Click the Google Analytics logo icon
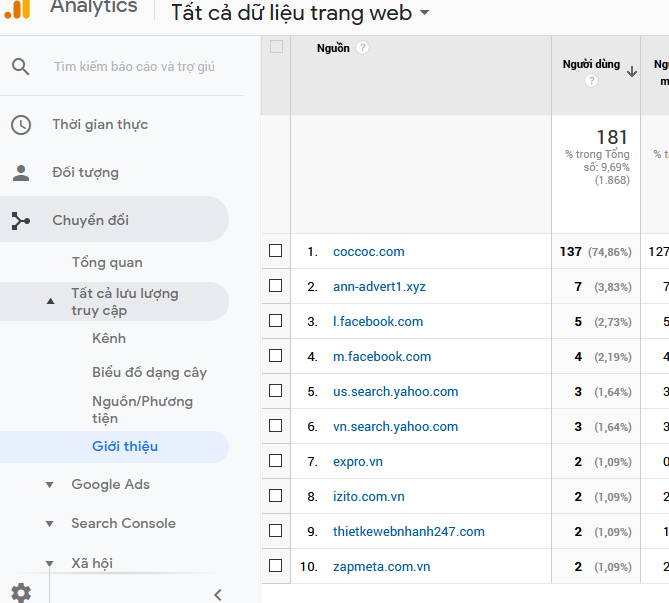The height and width of the screenshot is (603, 669). [x=18, y=8]
